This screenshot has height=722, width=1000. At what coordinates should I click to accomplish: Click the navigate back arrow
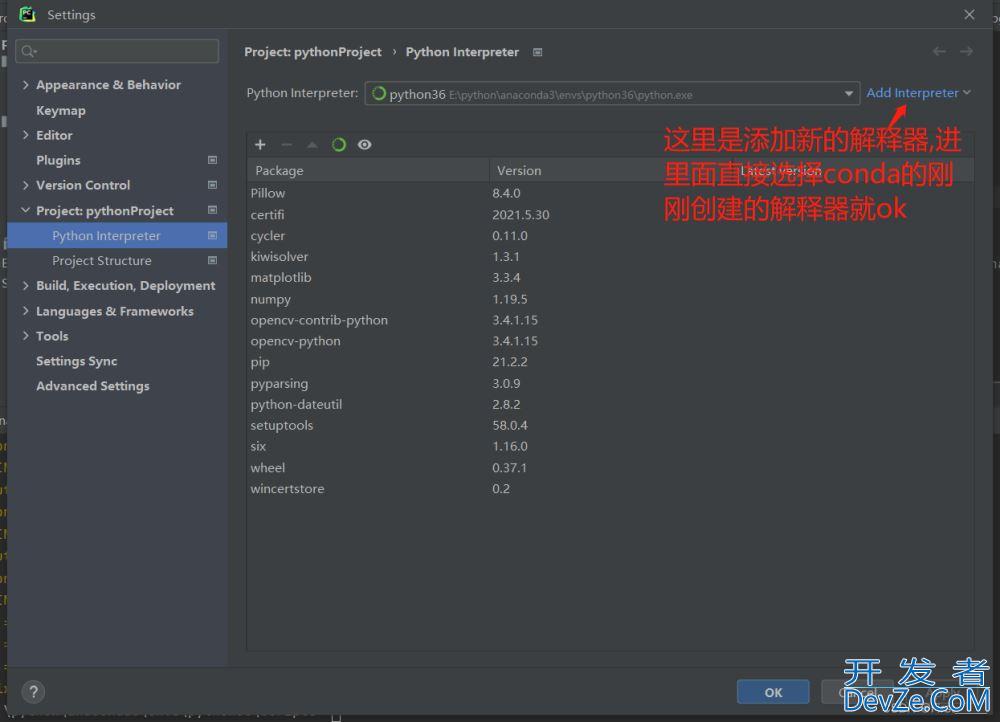point(939,52)
